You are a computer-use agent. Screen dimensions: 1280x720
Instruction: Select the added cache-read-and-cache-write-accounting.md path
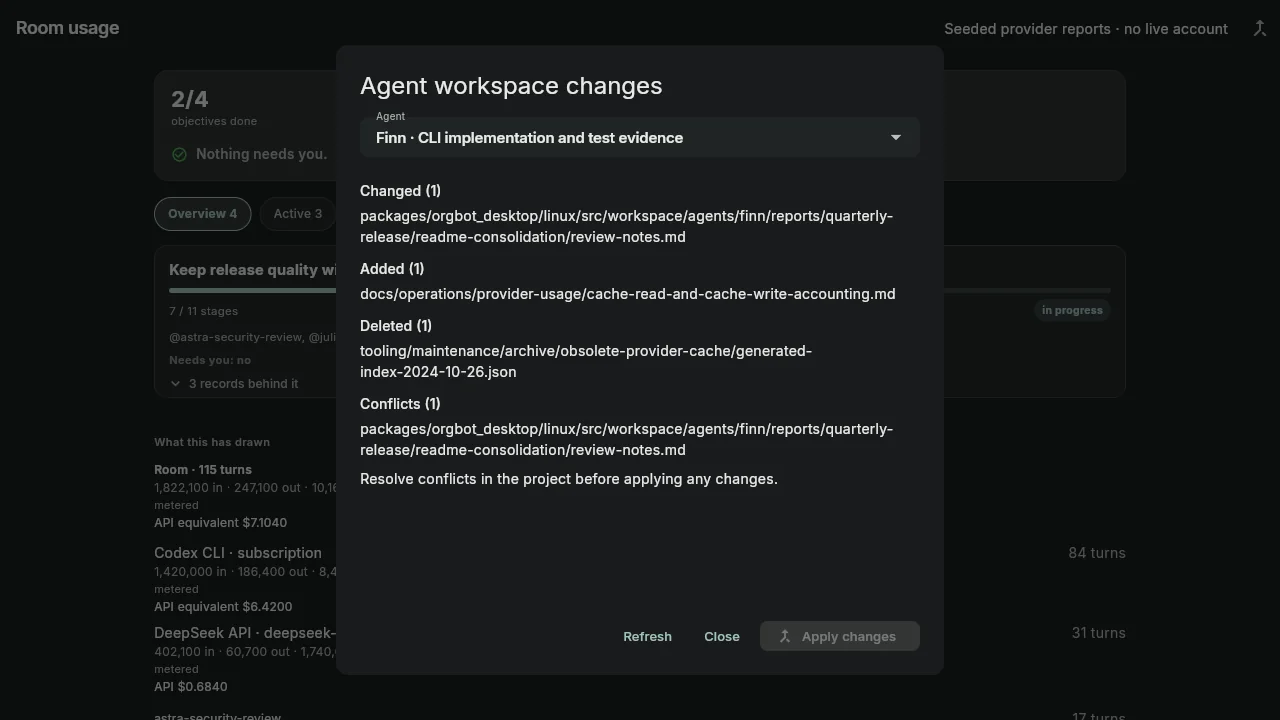[628, 294]
